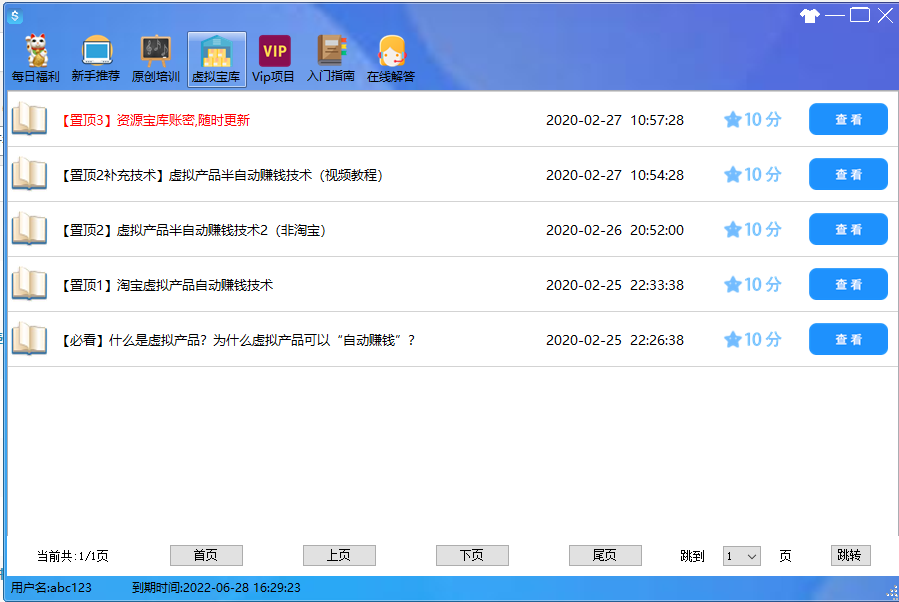Go to next page with 下页
Image resolution: width=899 pixels, height=602 pixels.
click(472, 556)
